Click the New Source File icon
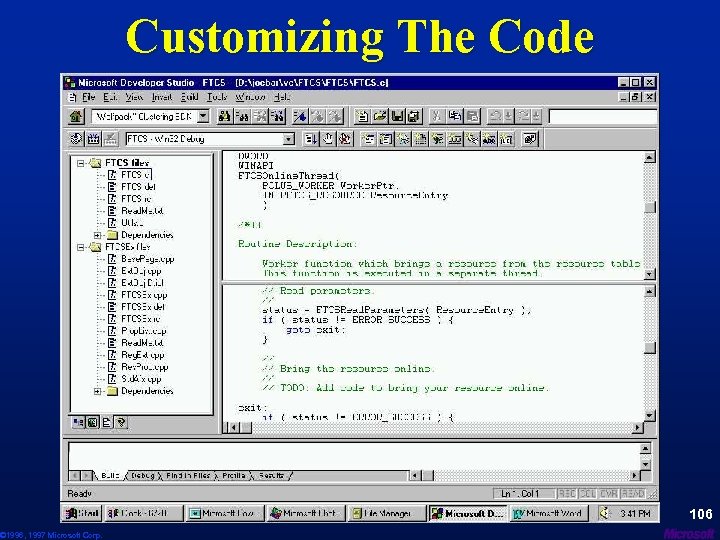The height and width of the screenshot is (540, 720). pos(362,117)
